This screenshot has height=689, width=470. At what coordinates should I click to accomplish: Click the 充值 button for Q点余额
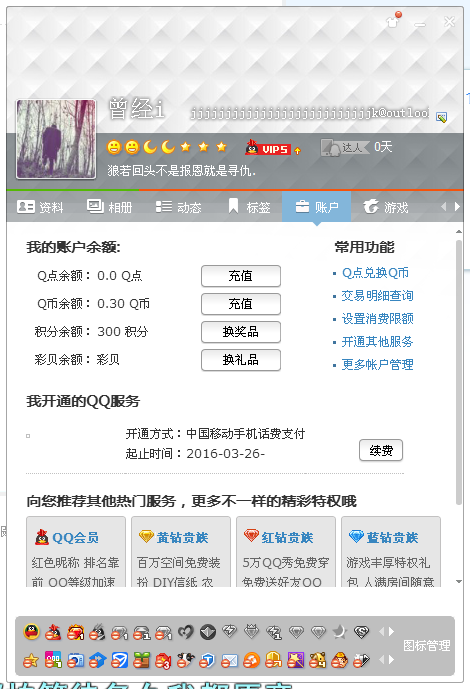[241, 276]
